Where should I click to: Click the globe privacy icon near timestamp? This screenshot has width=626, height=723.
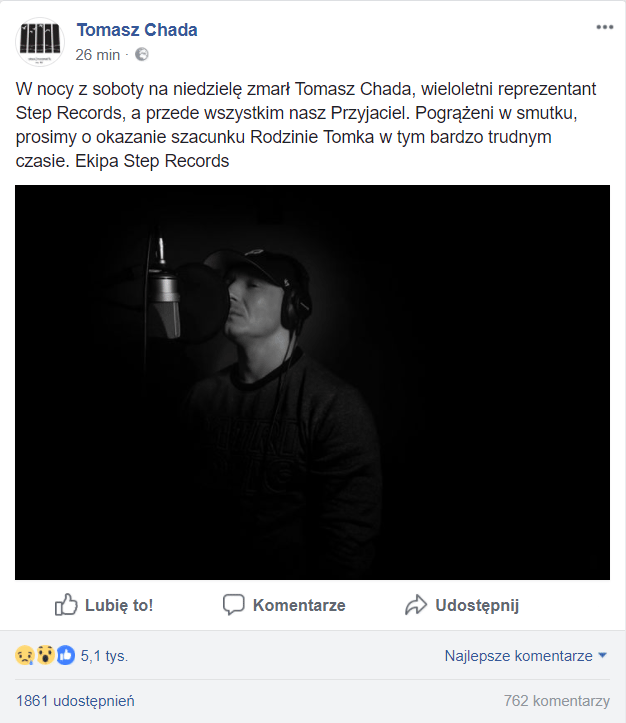(x=141, y=54)
